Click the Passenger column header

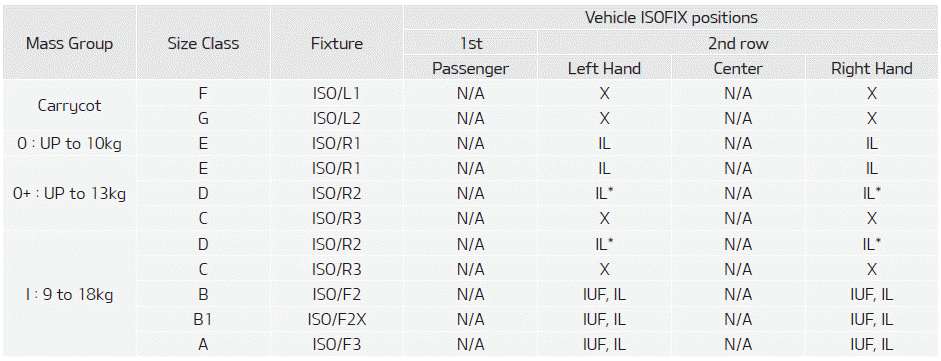[470, 68]
